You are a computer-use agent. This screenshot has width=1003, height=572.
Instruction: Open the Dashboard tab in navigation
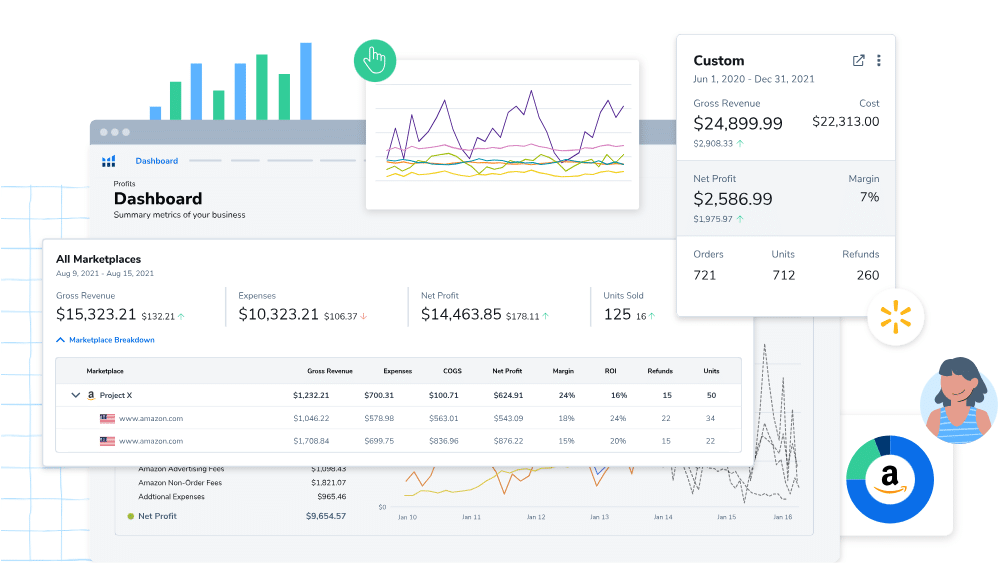point(157,161)
